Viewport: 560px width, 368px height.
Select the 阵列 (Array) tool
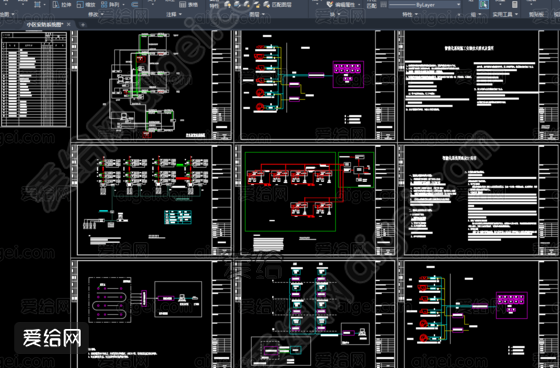pyautogui.click(x=110, y=5)
